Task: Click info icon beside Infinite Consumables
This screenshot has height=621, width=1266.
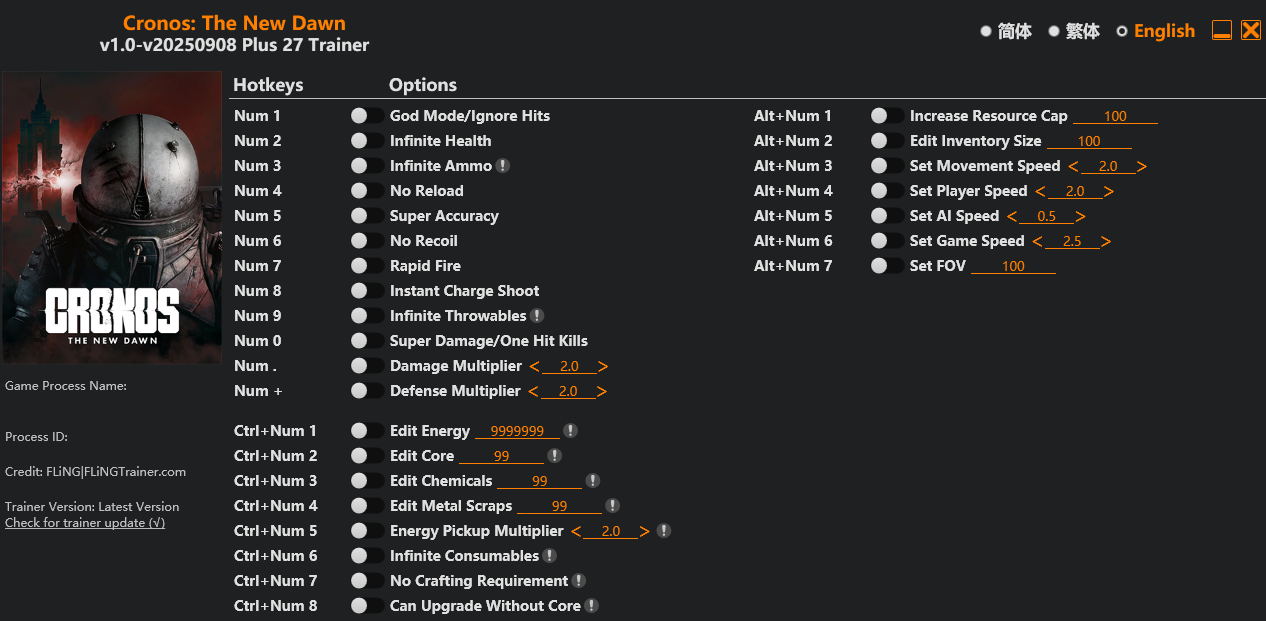Action: tap(550, 556)
